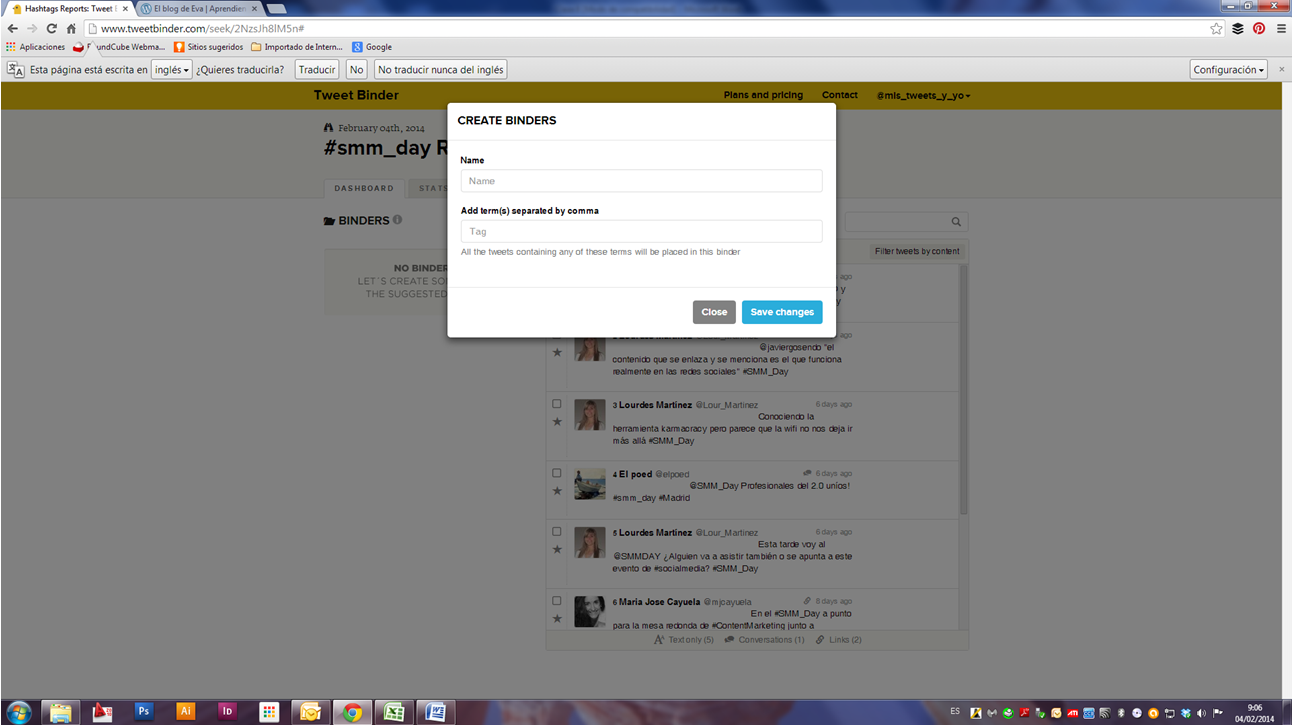The image size is (1292, 725).
Task: Check the box for tweet 3 by Lourdes Martinez
Action: tap(557, 404)
